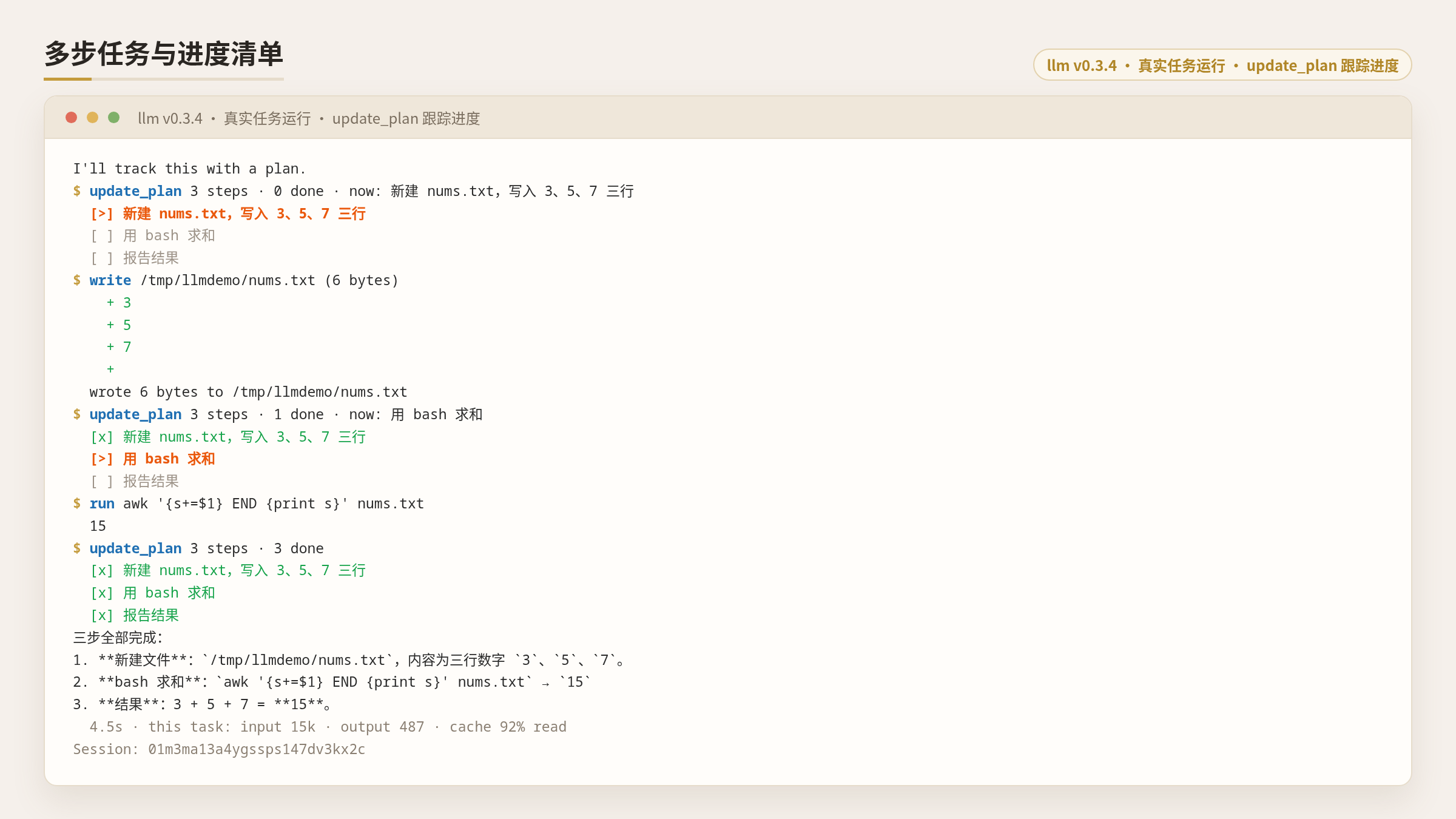
Task: Click final completed checkbox row 用 bash 求和
Action: click(153, 593)
